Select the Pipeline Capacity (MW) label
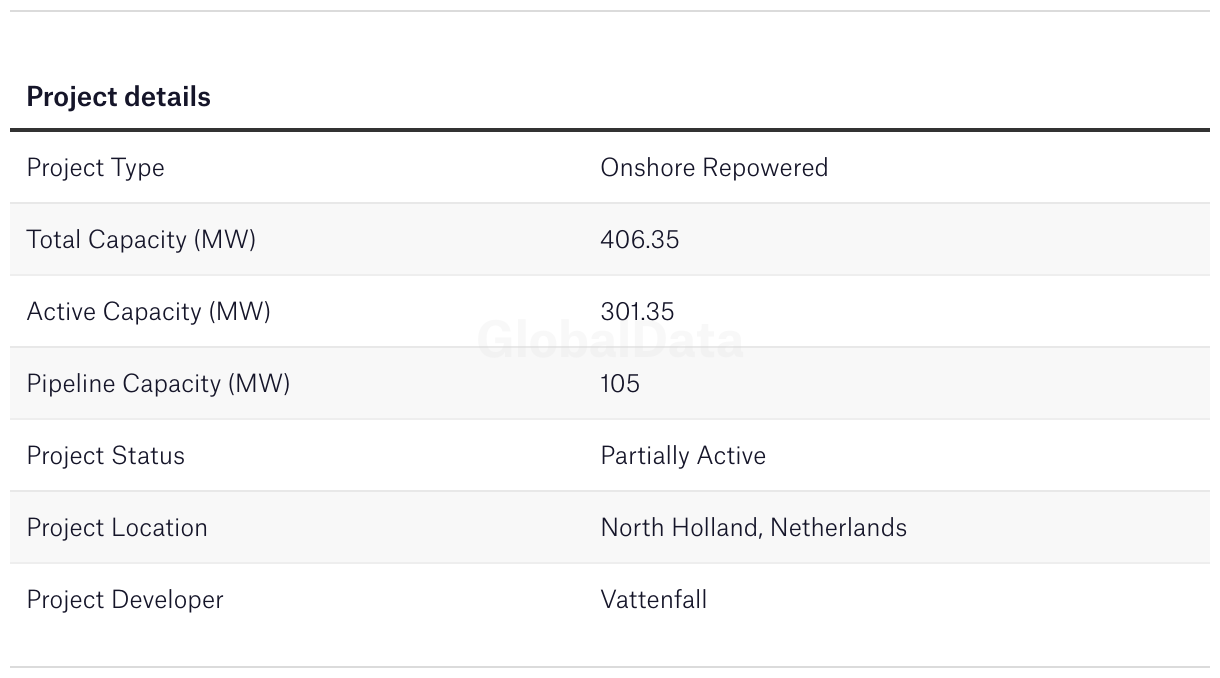The width and height of the screenshot is (1220, 678). click(x=158, y=384)
